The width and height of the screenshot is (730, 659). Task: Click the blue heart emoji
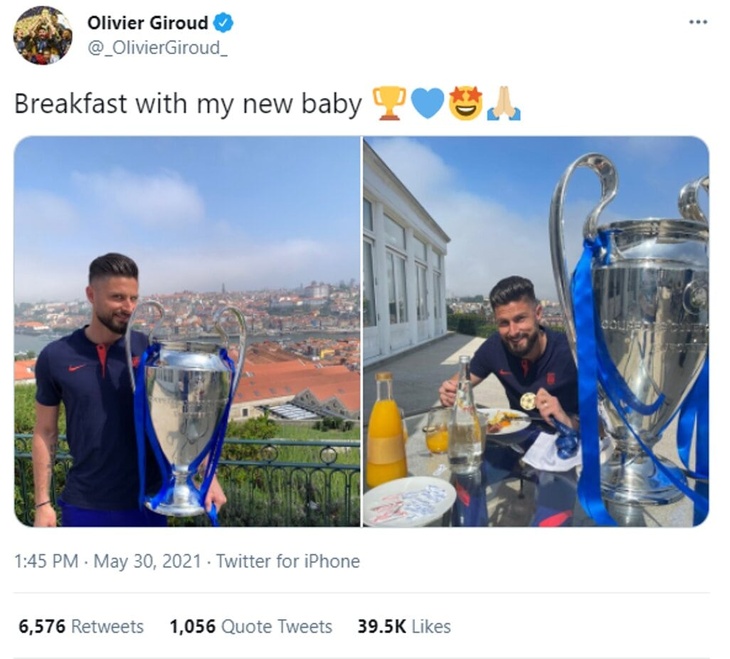(428, 103)
